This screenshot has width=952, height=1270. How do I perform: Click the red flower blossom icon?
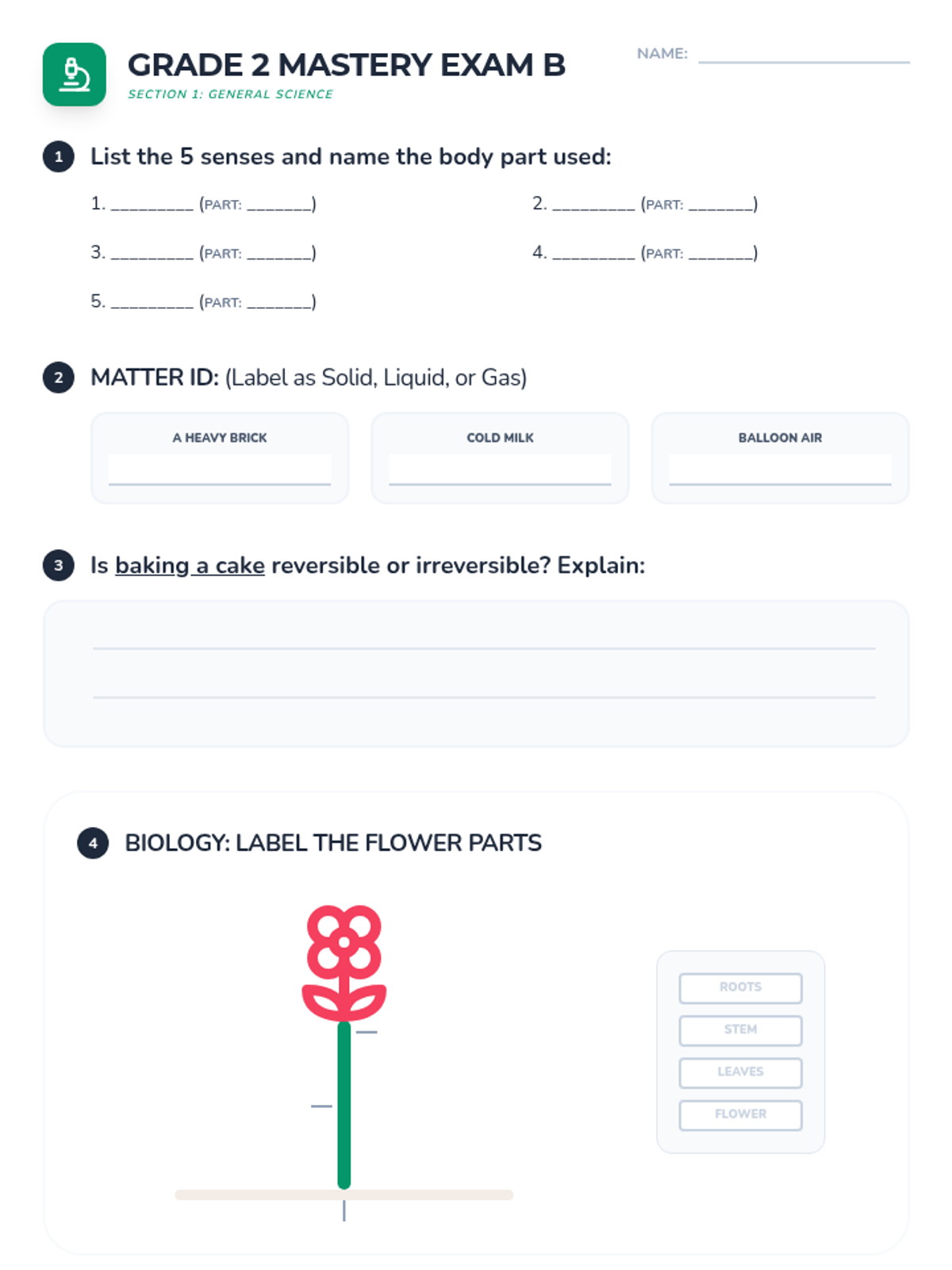point(344,963)
